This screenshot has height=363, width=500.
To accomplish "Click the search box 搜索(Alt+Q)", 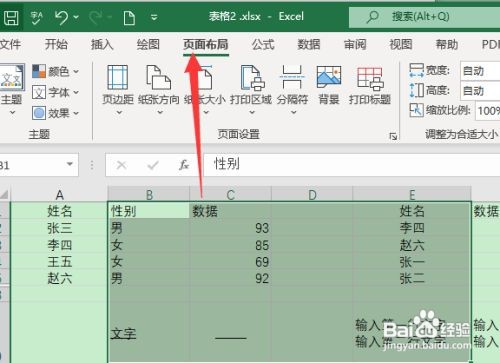I will 424,17.
